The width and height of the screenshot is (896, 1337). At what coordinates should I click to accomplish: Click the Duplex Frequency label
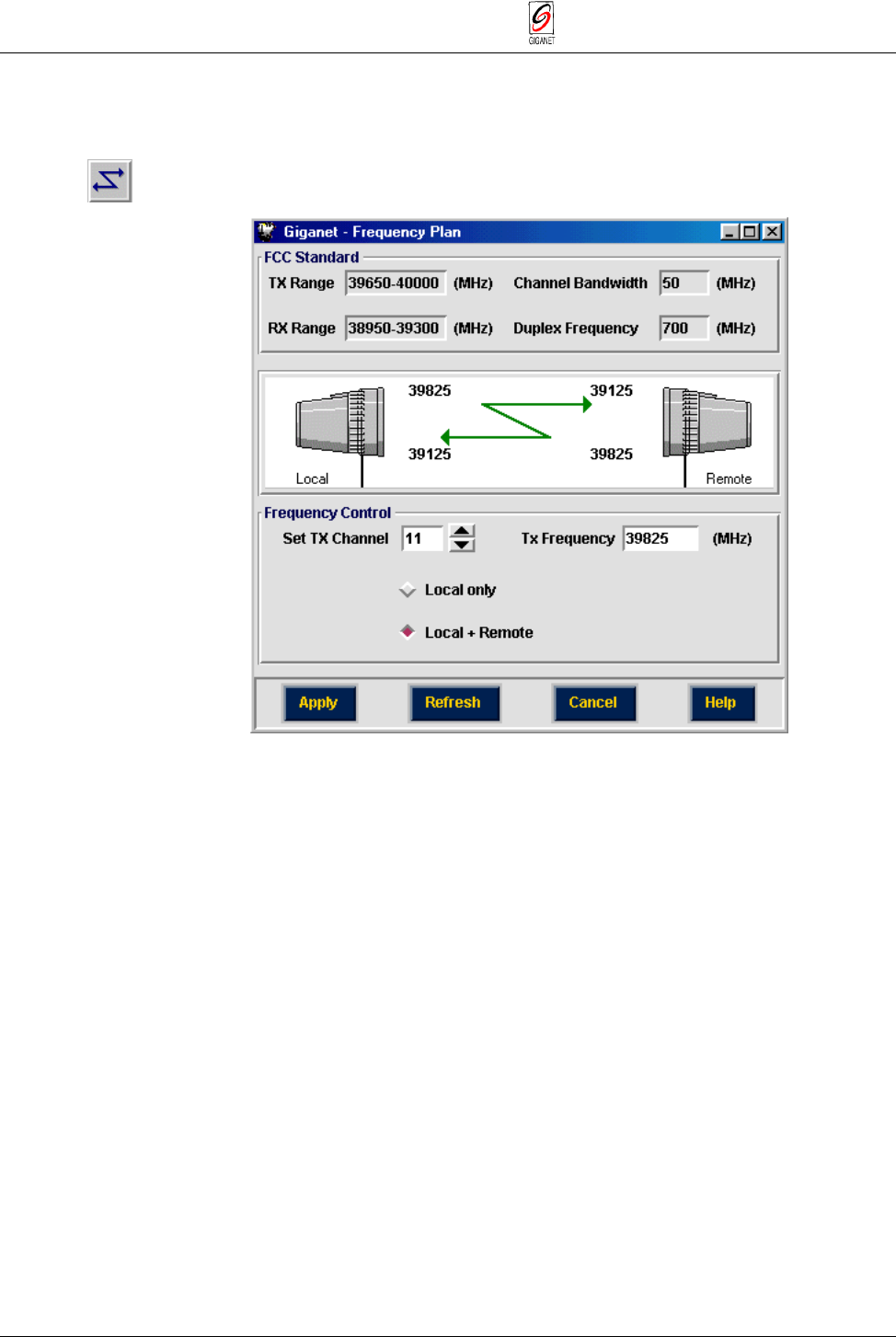pyautogui.click(x=576, y=328)
